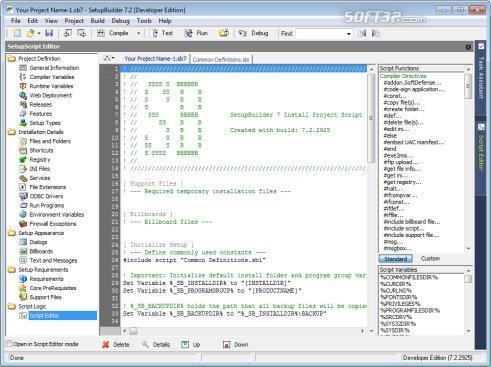Select Text and Messages tree item

[x=53, y=260]
